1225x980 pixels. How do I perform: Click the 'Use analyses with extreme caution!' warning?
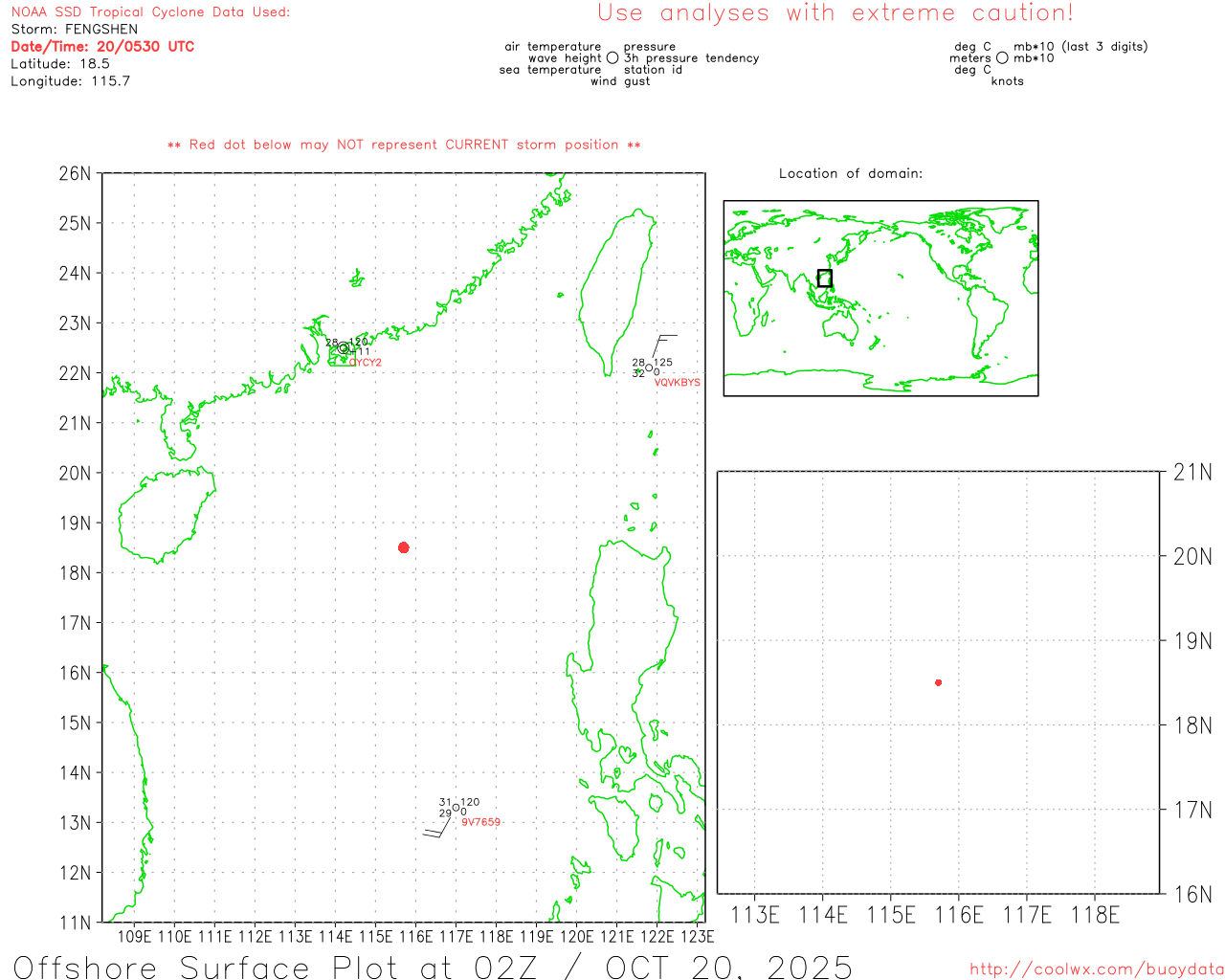click(835, 13)
